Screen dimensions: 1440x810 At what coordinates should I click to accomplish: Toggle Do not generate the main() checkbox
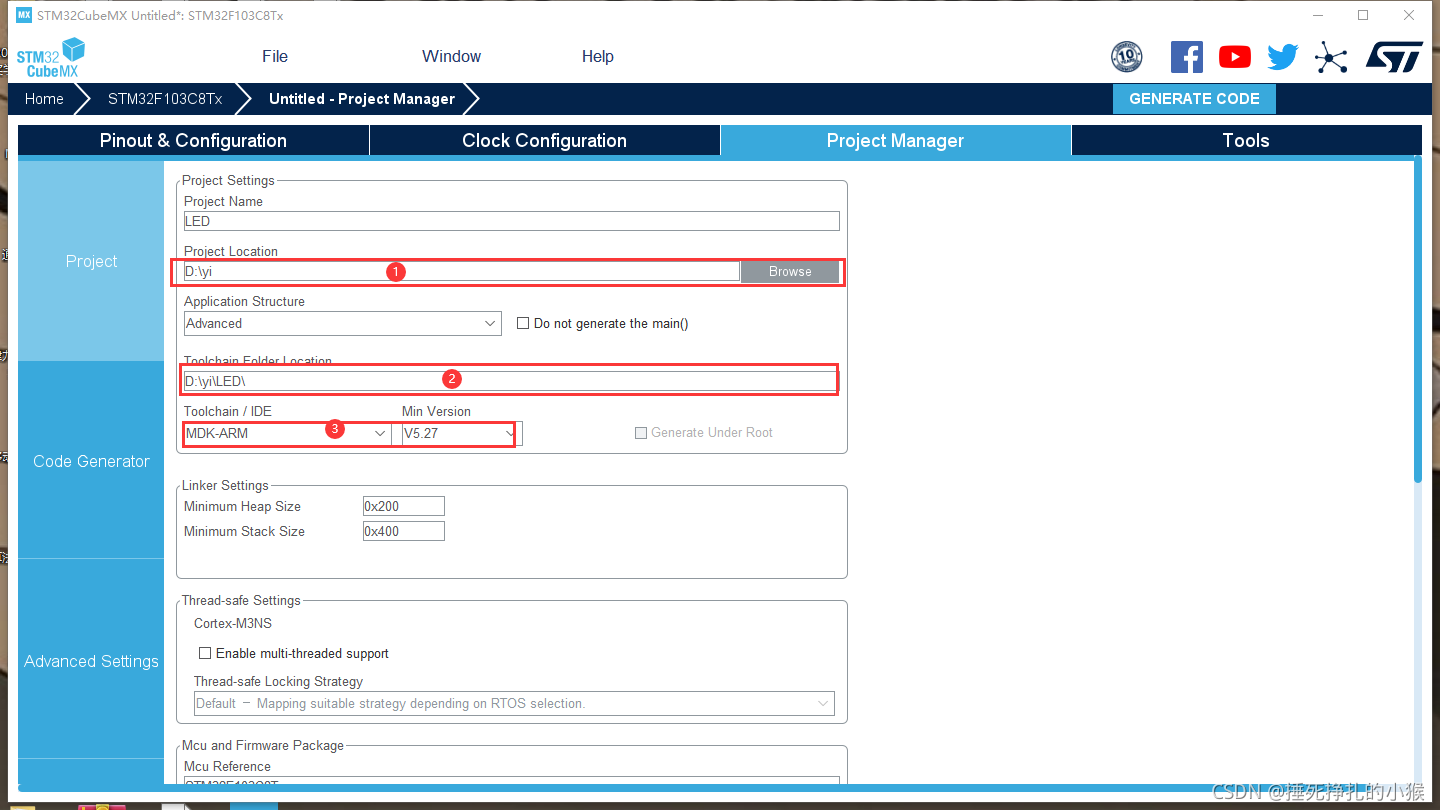(x=523, y=323)
